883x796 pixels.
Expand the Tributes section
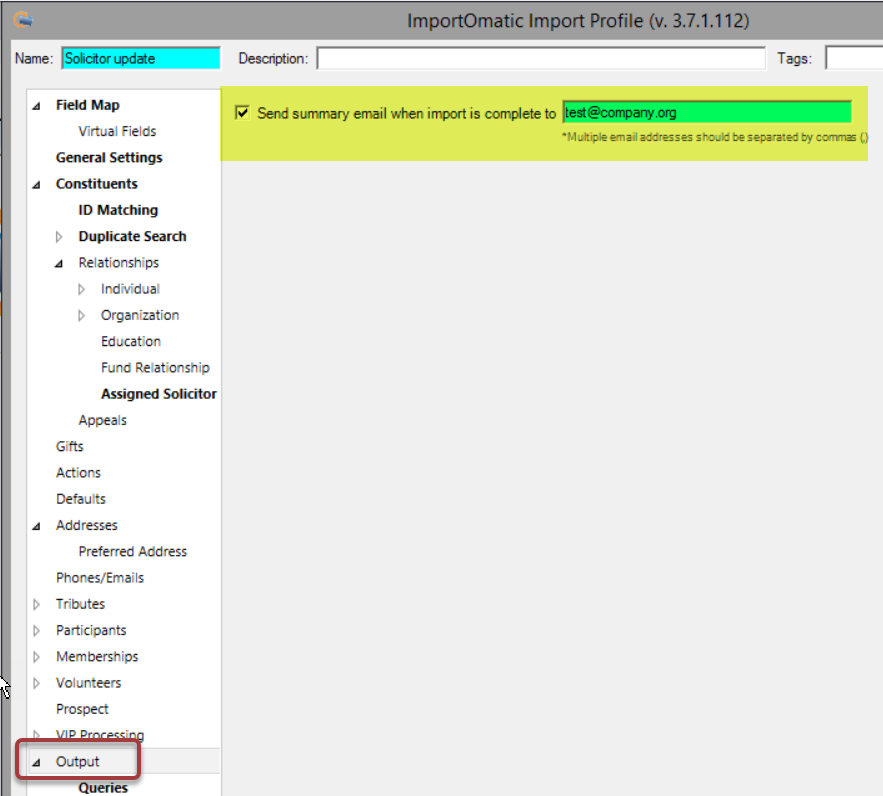[x=37, y=603]
